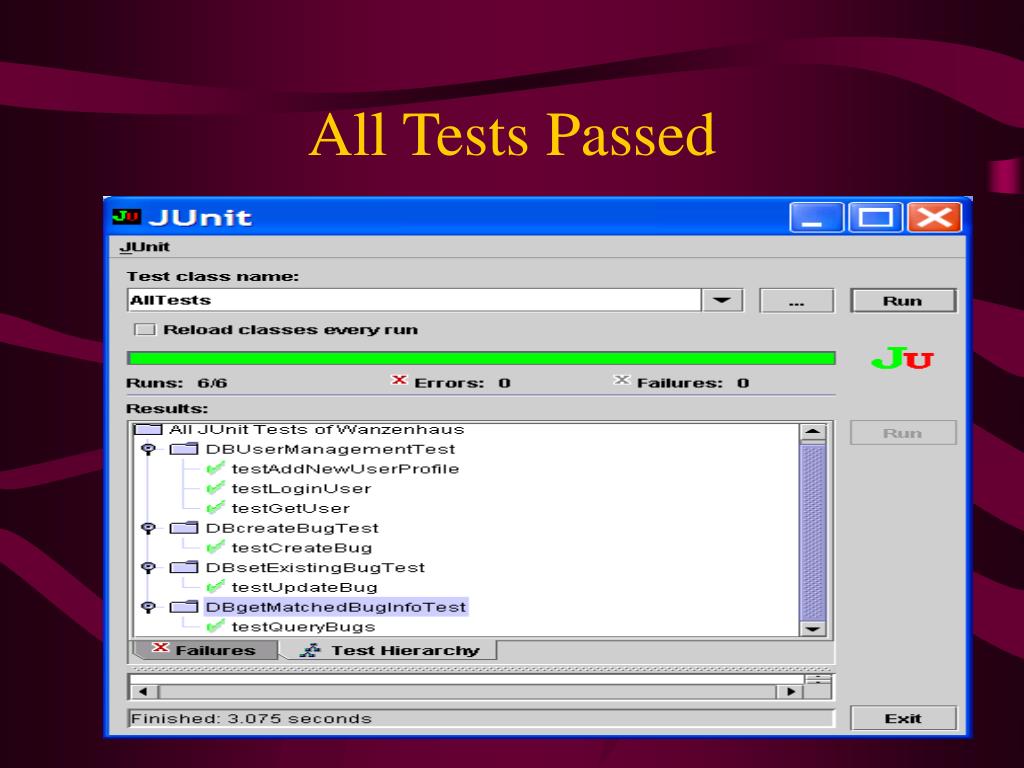Click the DBcreateBugTest folder icon
Image resolution: width=1024 pixels, height=768 pixels.
pos(184,528)
